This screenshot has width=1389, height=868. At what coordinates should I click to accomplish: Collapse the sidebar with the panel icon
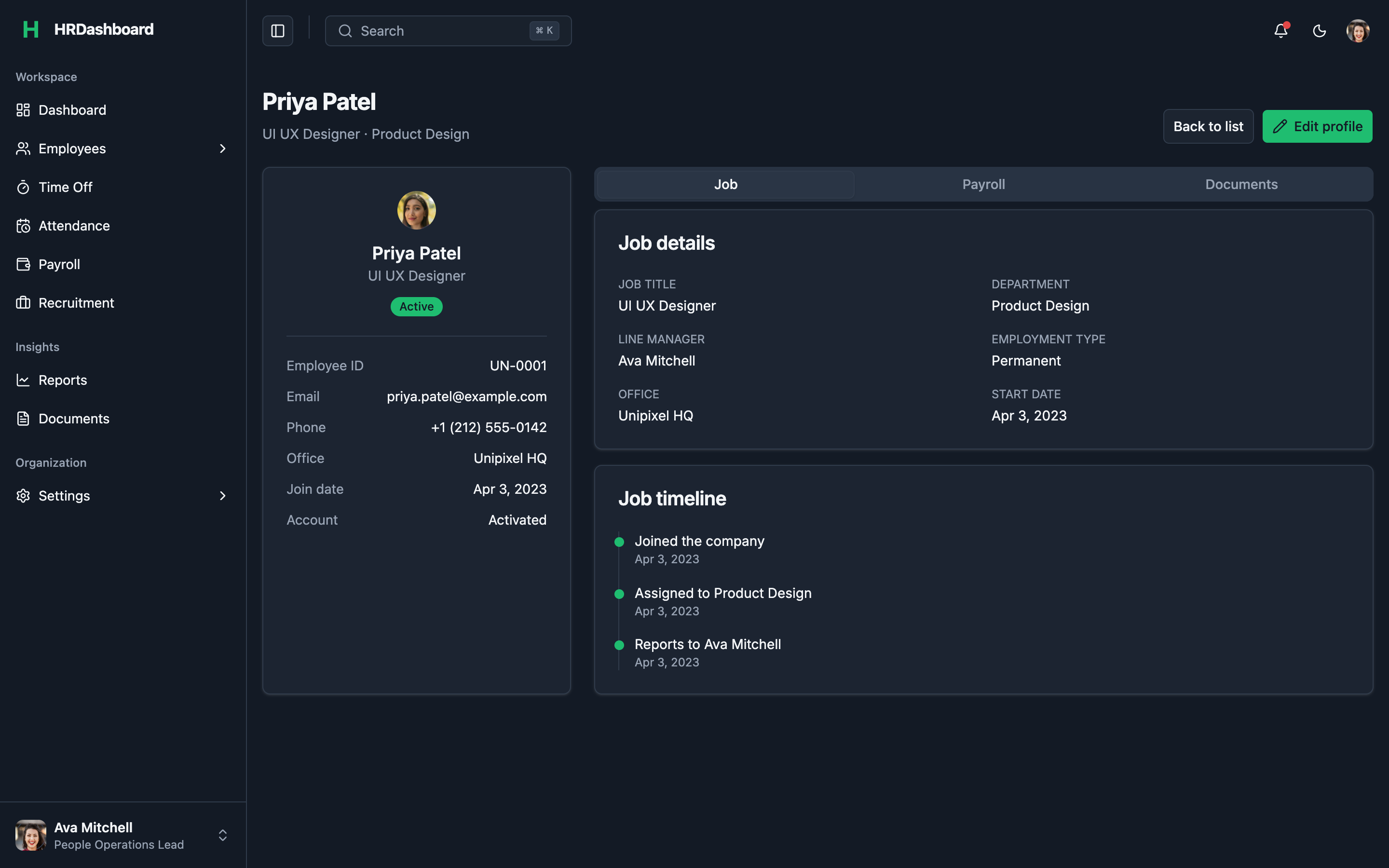[x=278, y=31]
